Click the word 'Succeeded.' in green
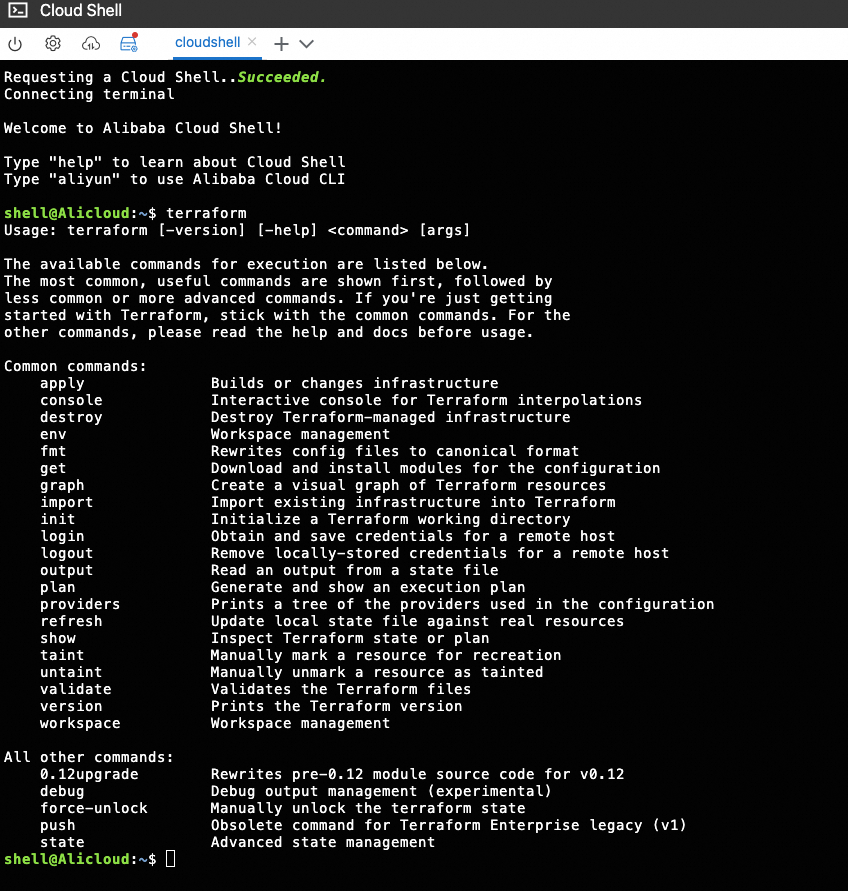This screenshot has height=891, width=848. point(282,77)
